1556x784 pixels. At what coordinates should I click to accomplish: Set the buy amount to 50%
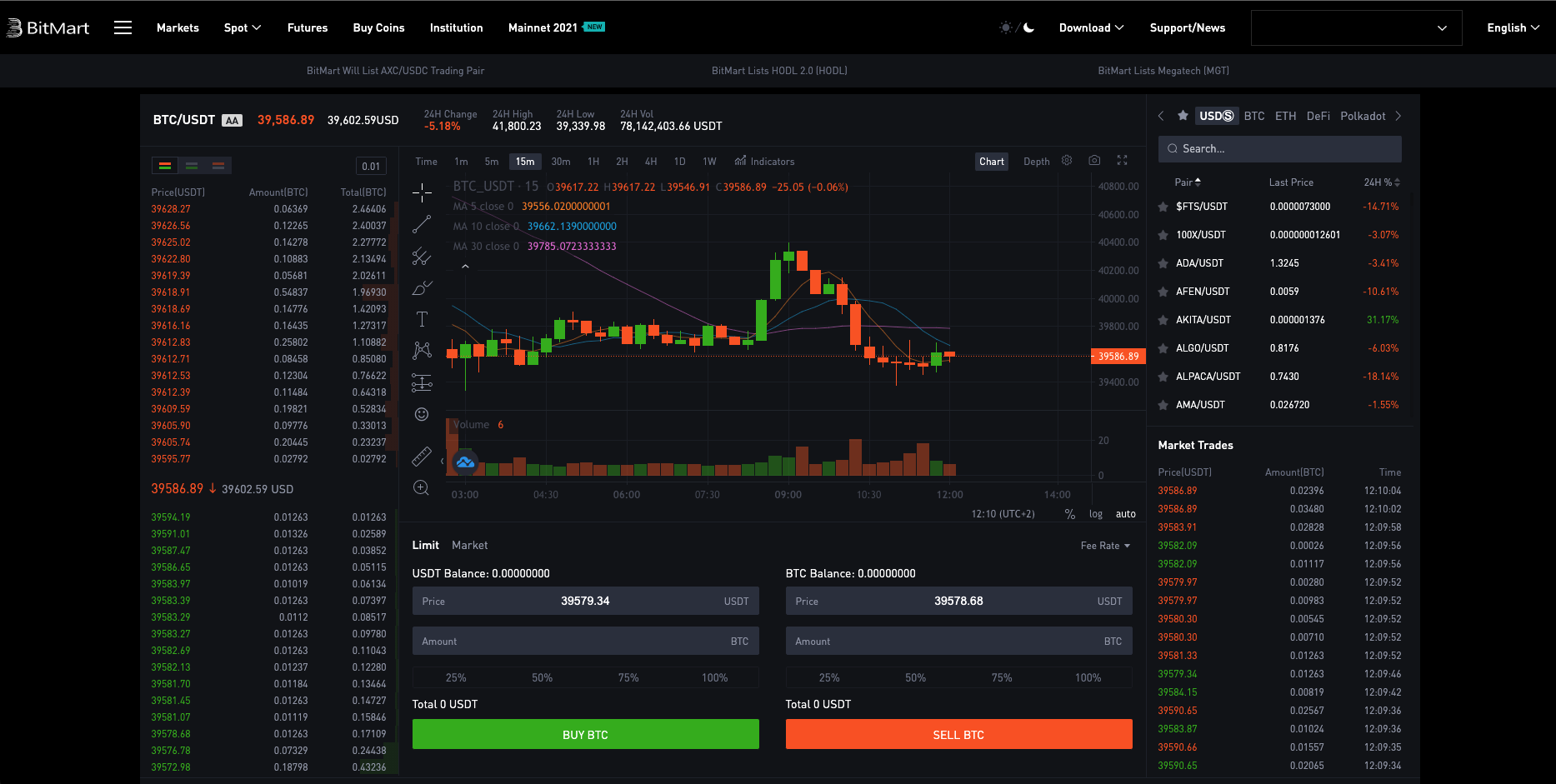(543, 677)
